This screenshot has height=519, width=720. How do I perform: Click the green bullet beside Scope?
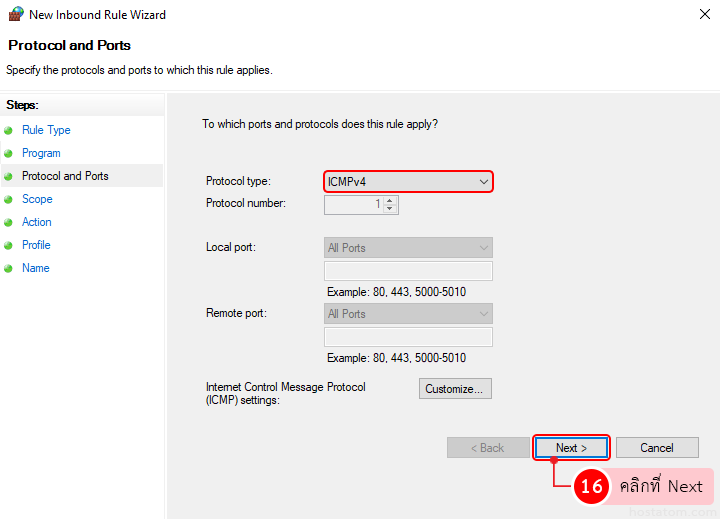(9, 200)
